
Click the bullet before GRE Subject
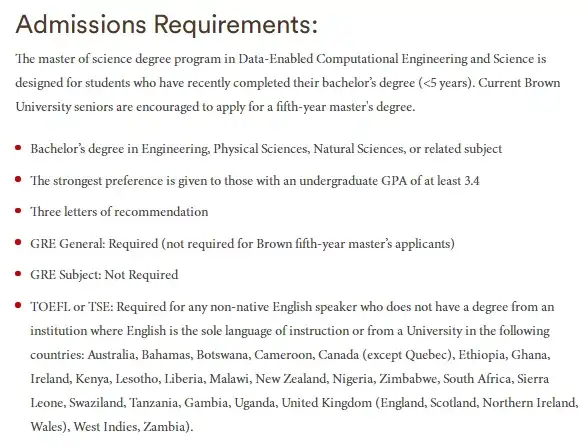pyautogui.click(x=18, y=273)
